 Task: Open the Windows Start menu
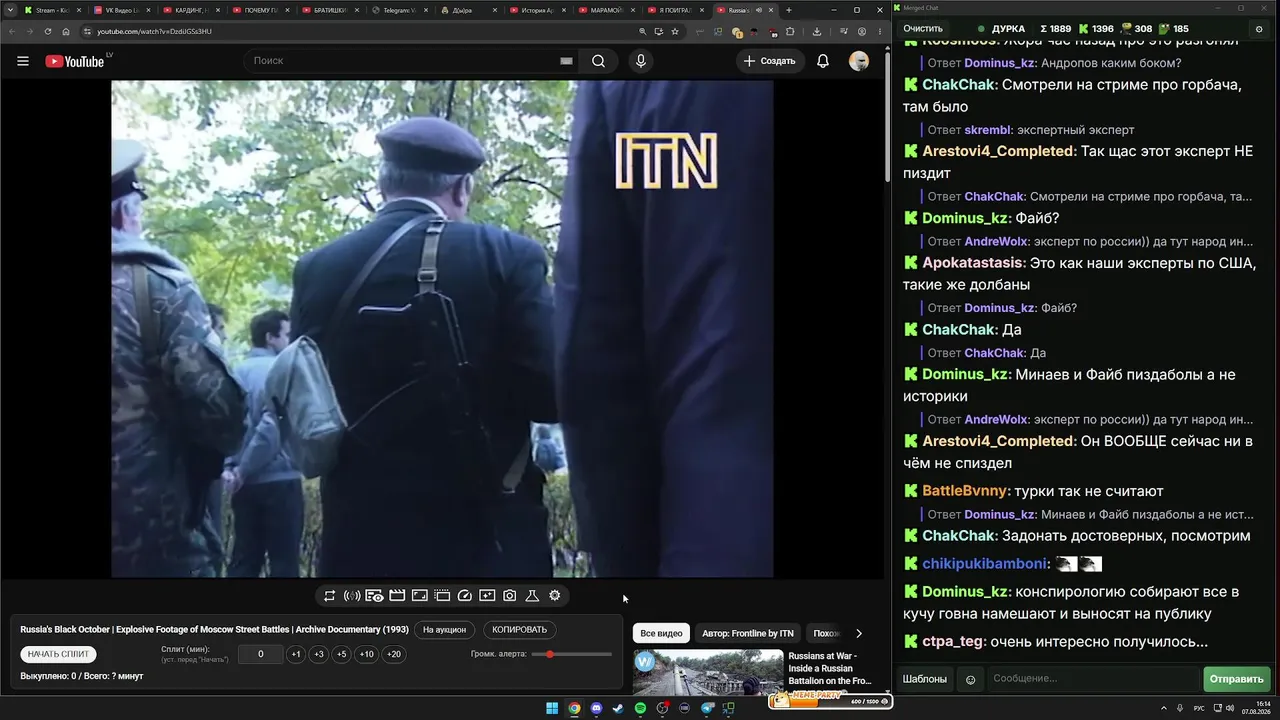click(552, 709)
